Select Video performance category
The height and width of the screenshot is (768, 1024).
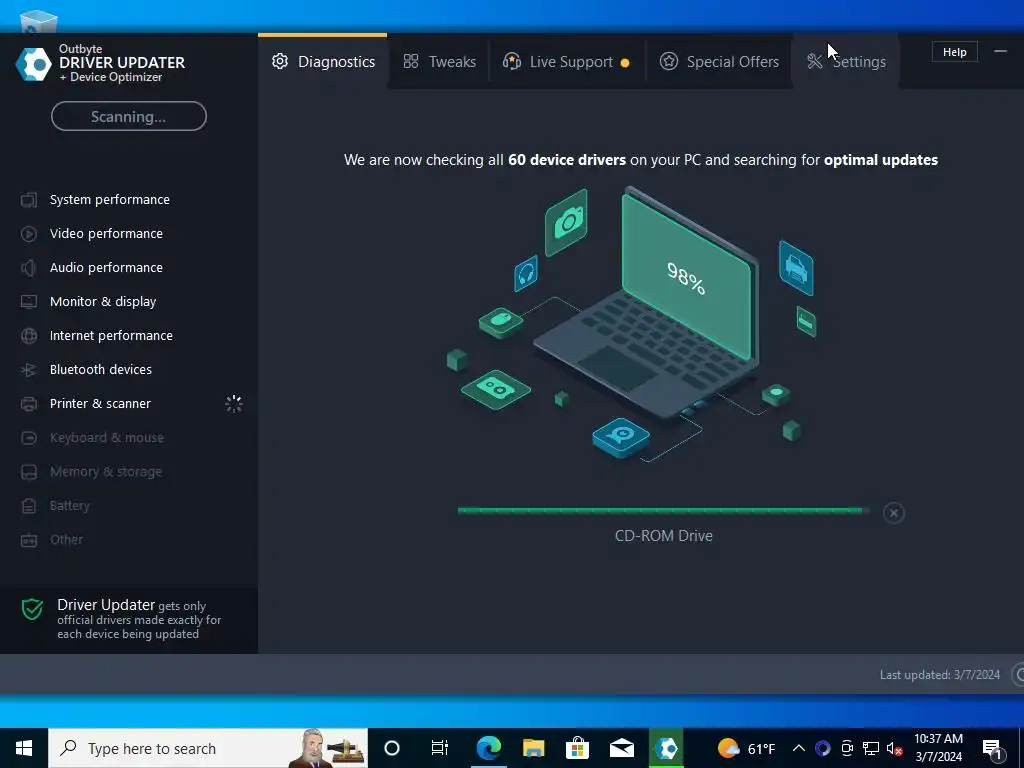(x=106, y=233)
